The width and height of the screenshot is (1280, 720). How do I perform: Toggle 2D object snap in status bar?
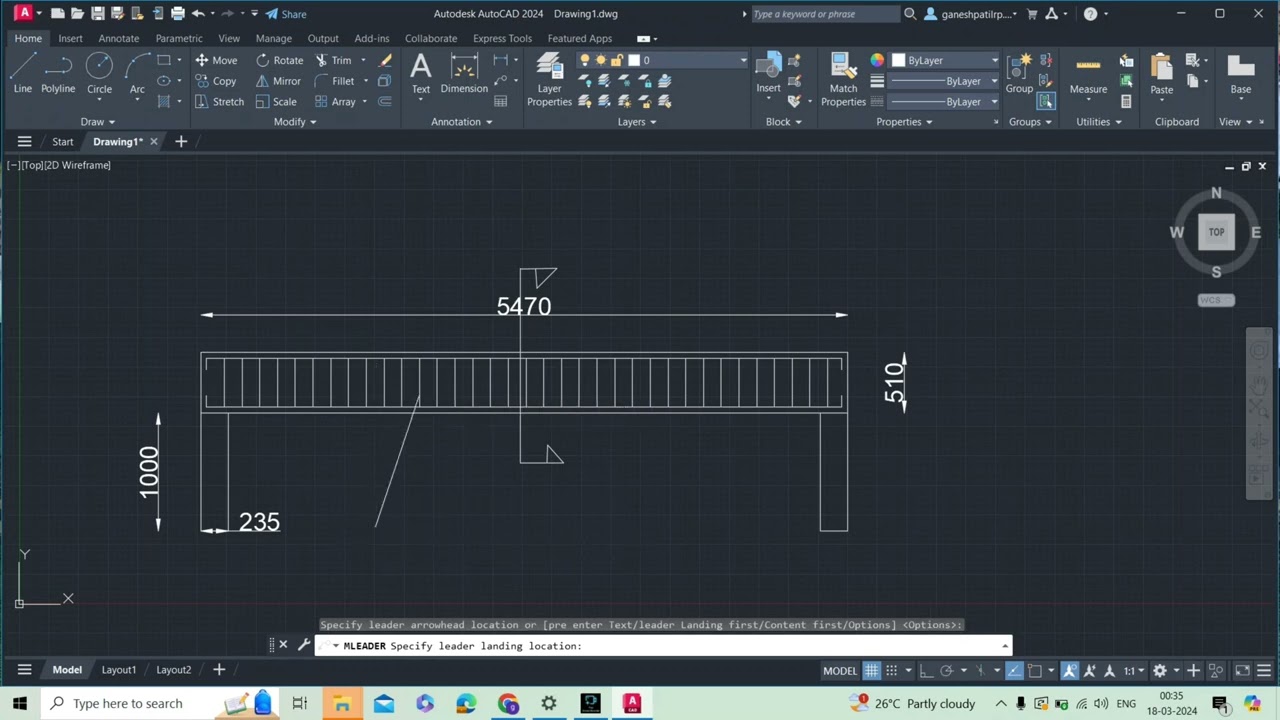pyautogui.click(x=1035, y=671)
